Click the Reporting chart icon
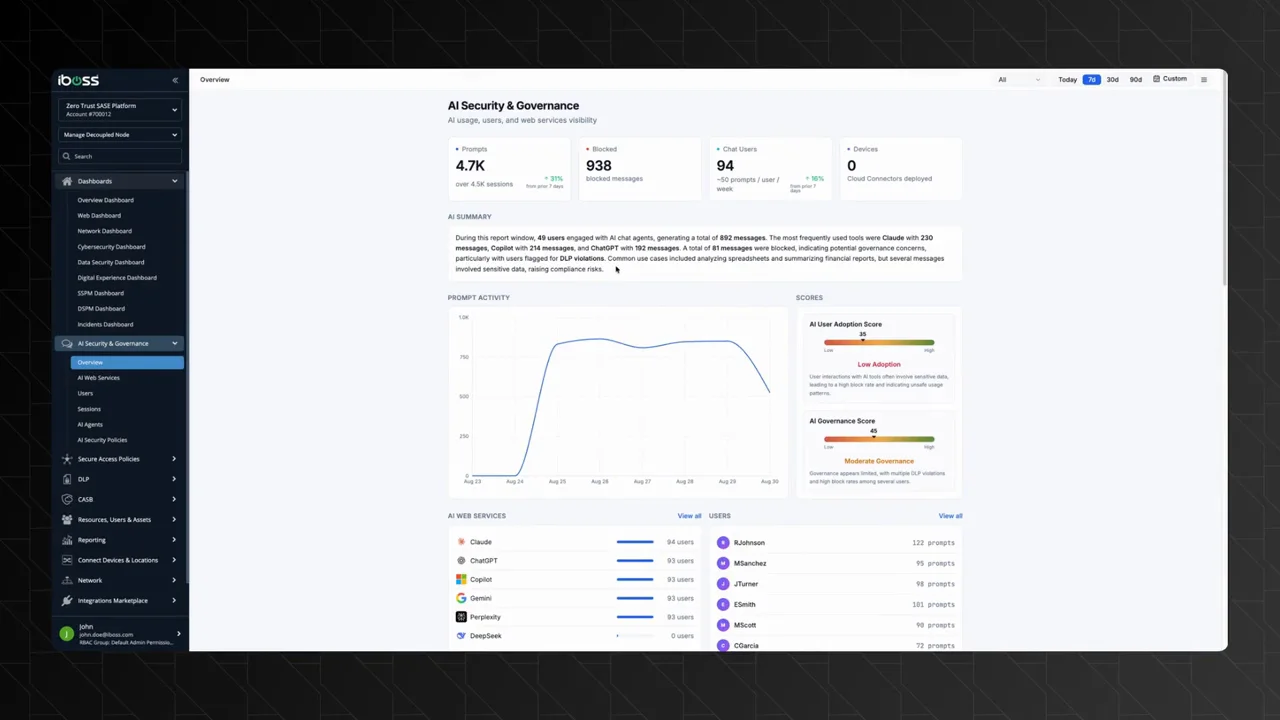The image size is (1280, 720). tap(67, 540)
